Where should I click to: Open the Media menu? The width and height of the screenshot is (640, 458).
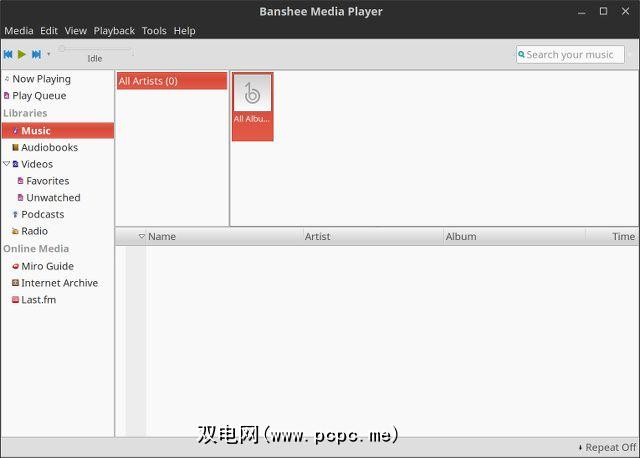point(19,31)
